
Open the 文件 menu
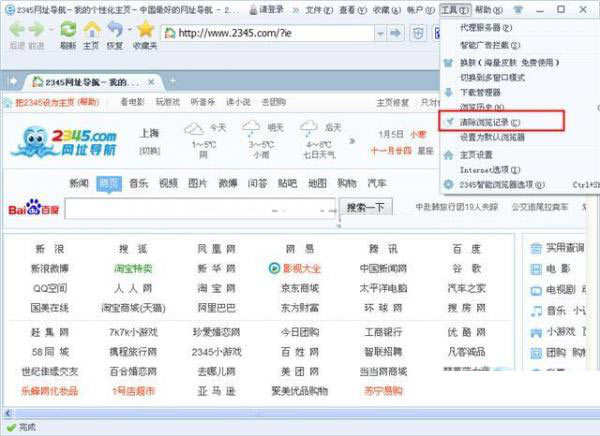click(319, 10)
